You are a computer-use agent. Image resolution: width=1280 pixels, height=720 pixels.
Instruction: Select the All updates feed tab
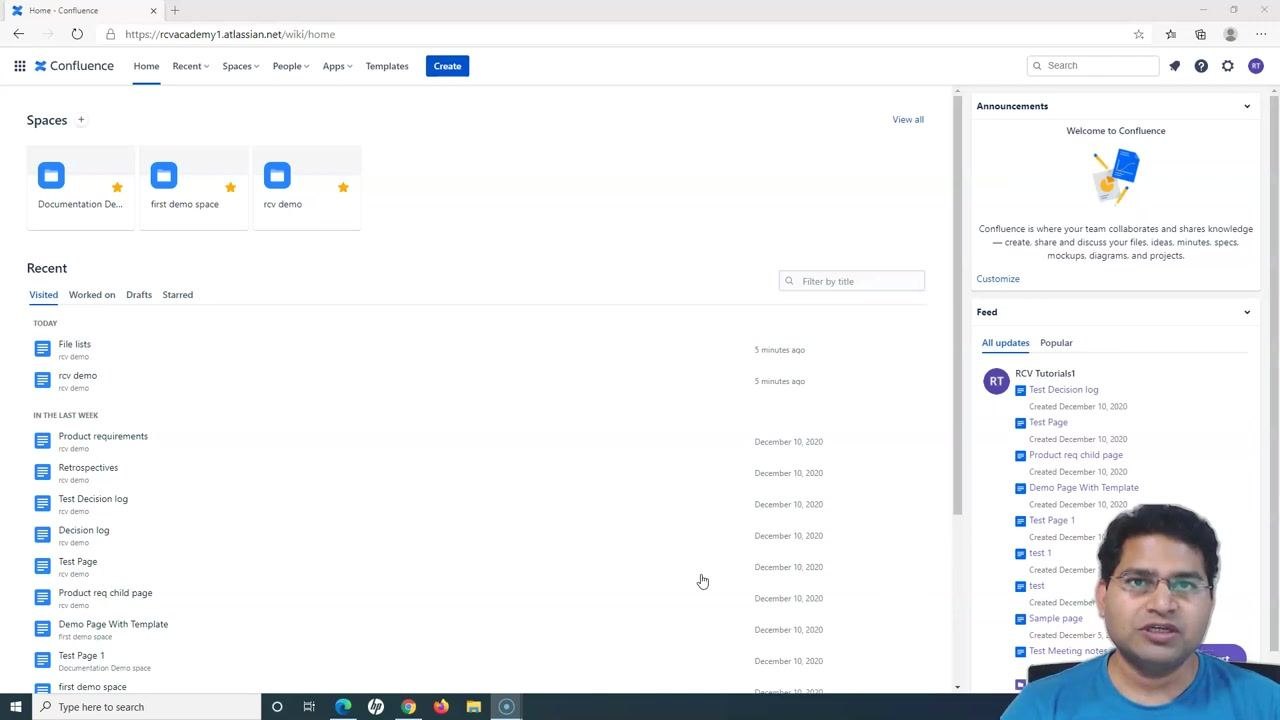click(1005, 343)
